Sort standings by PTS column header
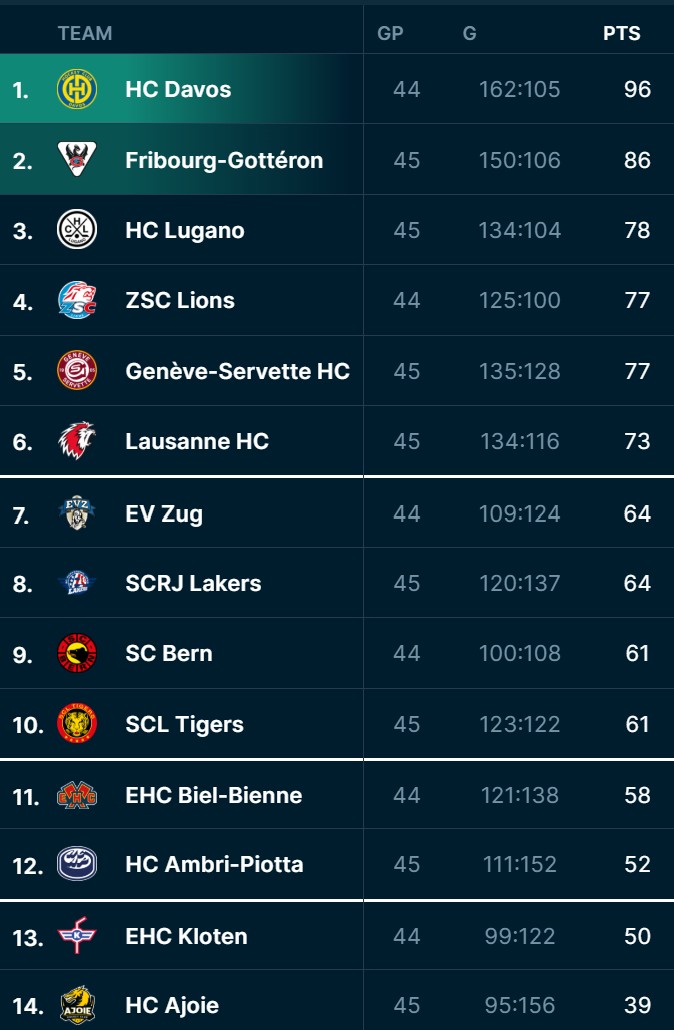Viewport: 674px width, 1030px height. [x=621, y=33]
